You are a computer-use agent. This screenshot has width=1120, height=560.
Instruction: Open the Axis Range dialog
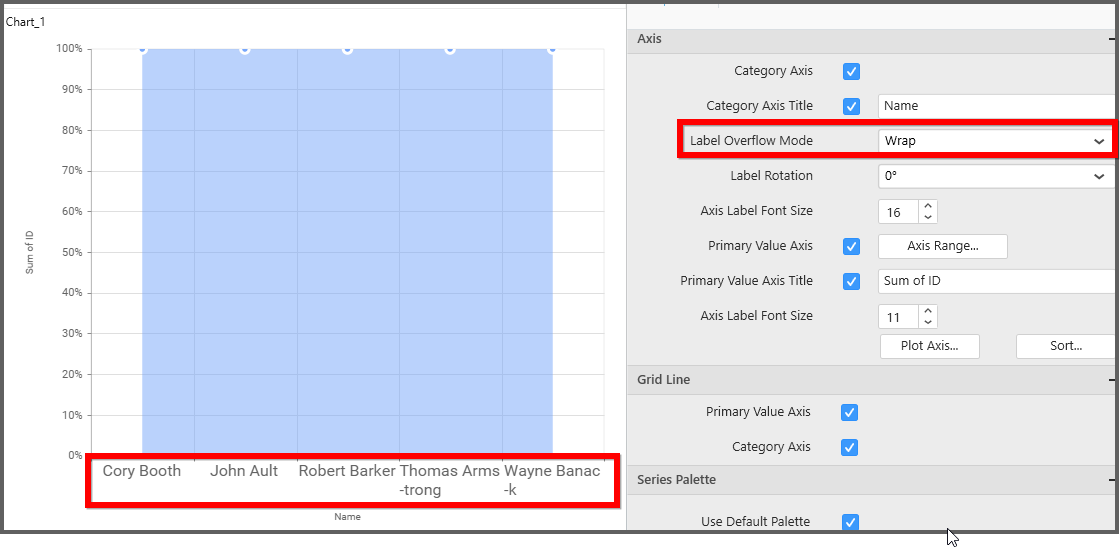(x=942, y=246)
